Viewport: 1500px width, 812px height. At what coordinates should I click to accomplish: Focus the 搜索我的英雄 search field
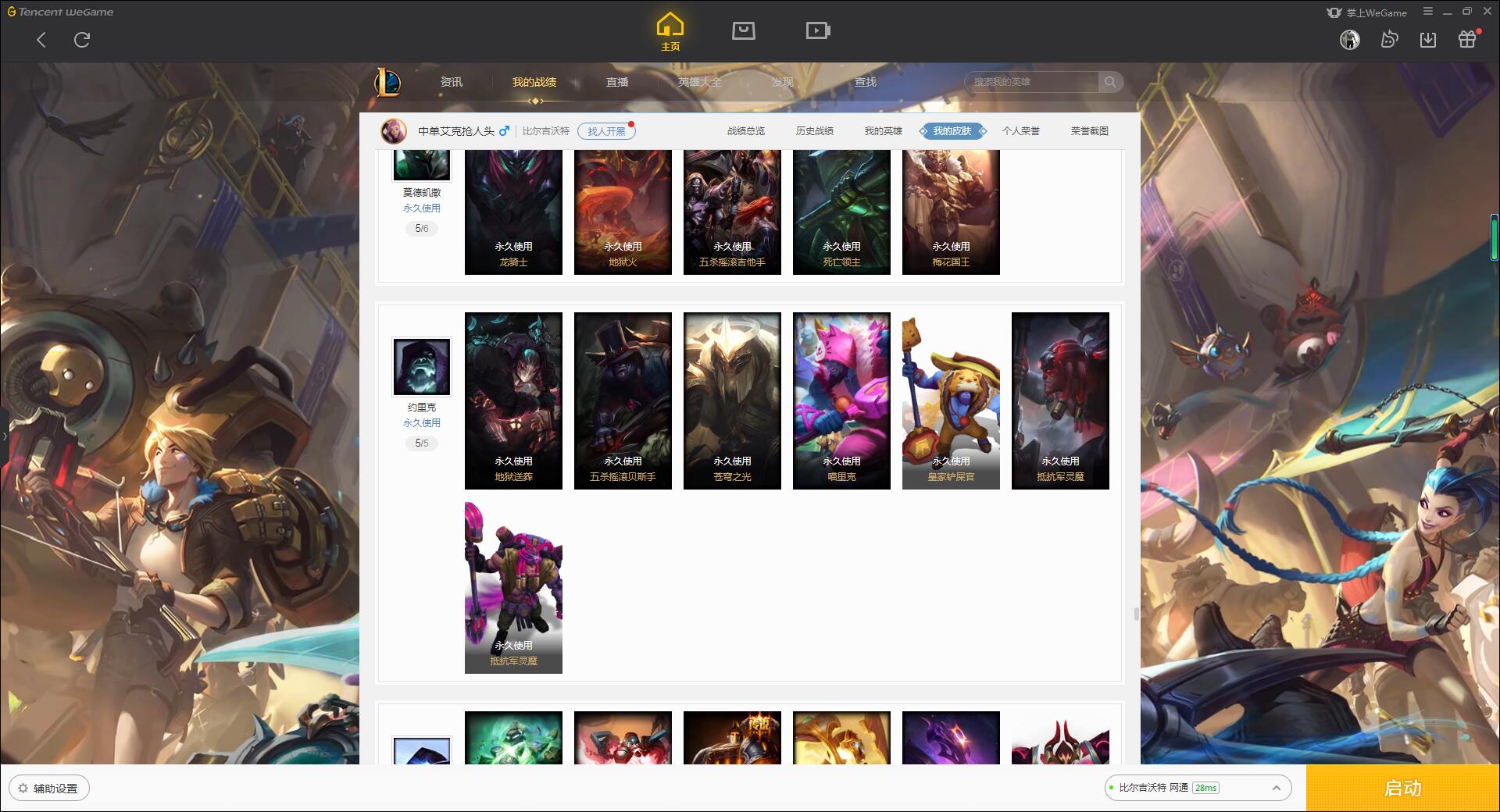(1031, 82)
